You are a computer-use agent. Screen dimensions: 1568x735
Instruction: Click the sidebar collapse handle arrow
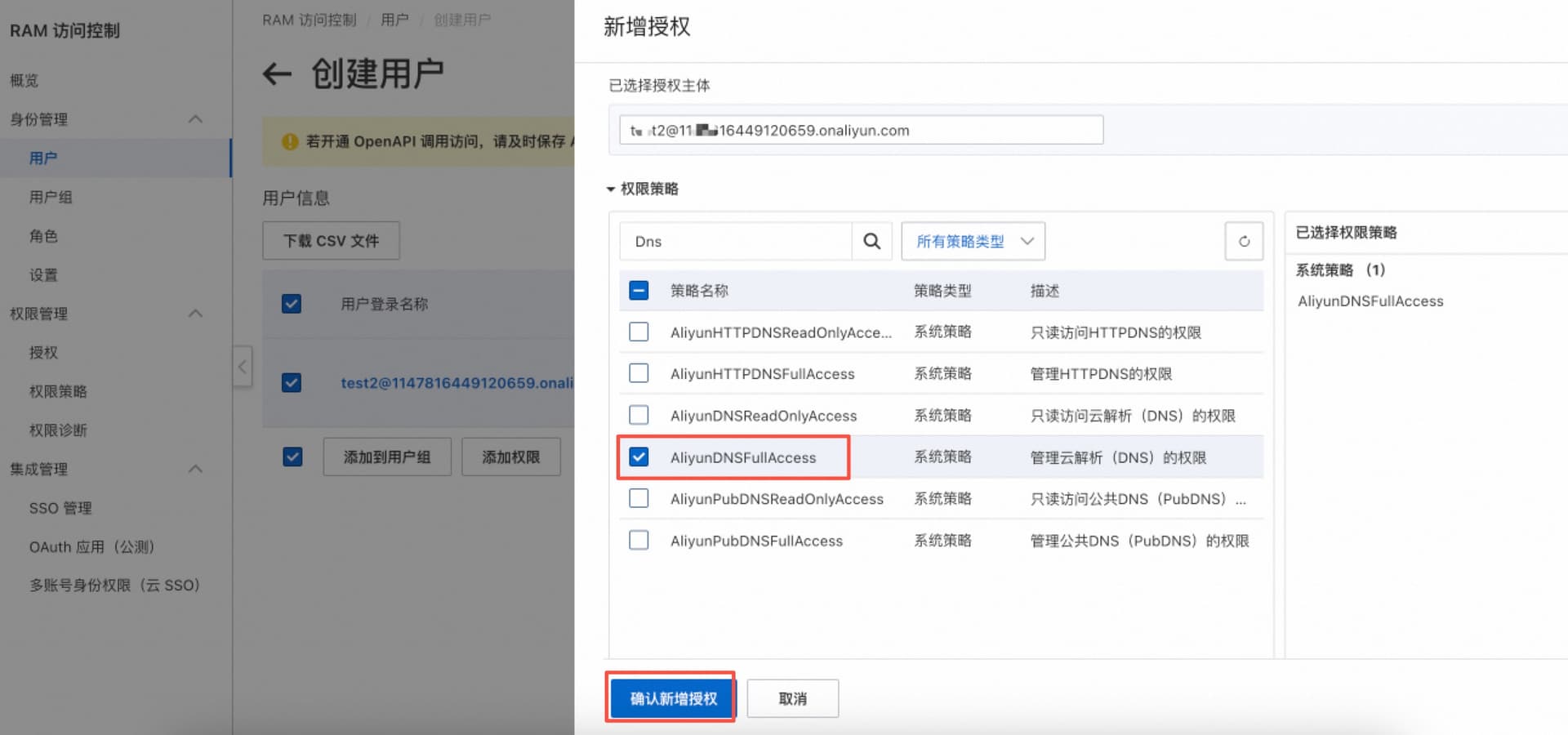click(x=242, y=367)
